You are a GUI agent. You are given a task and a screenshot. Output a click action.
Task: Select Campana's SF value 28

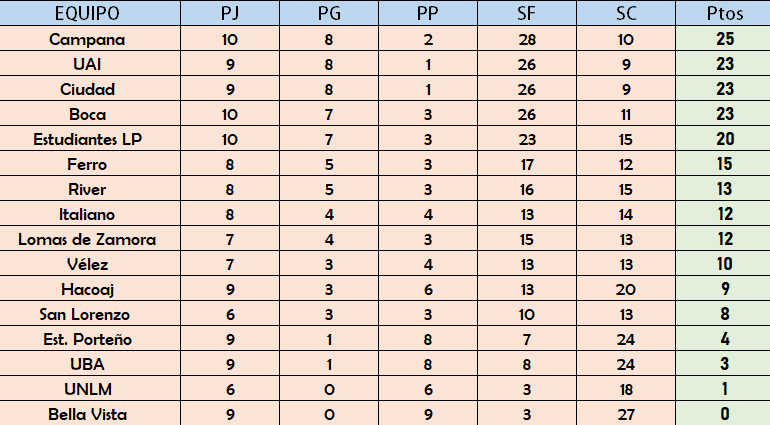point(527,38)
